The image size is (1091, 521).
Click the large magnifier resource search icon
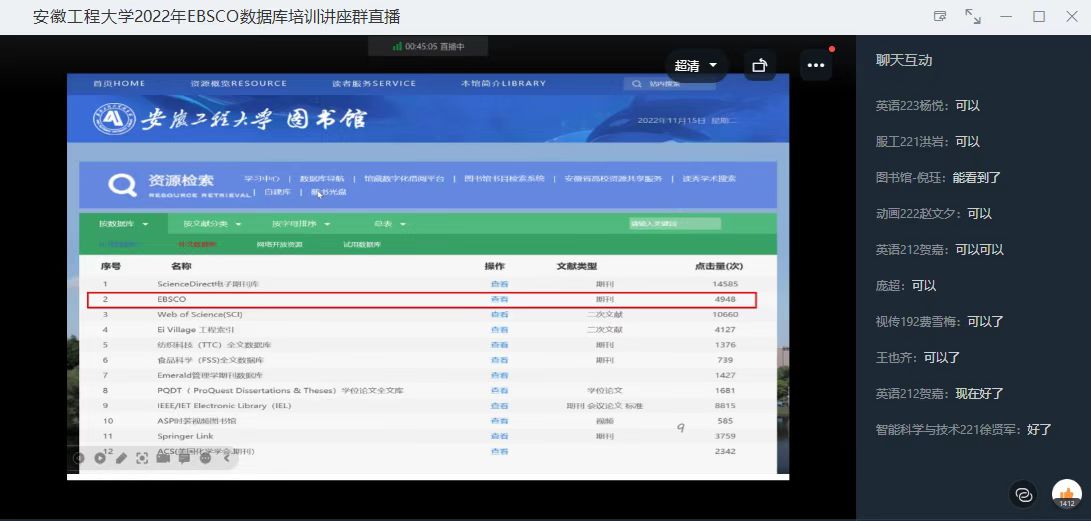122,185
